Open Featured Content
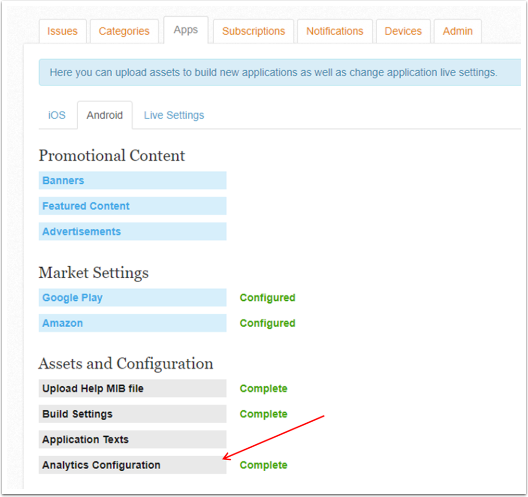The width and height of the screenshot is (528, 497). click(x=133, y=206)
